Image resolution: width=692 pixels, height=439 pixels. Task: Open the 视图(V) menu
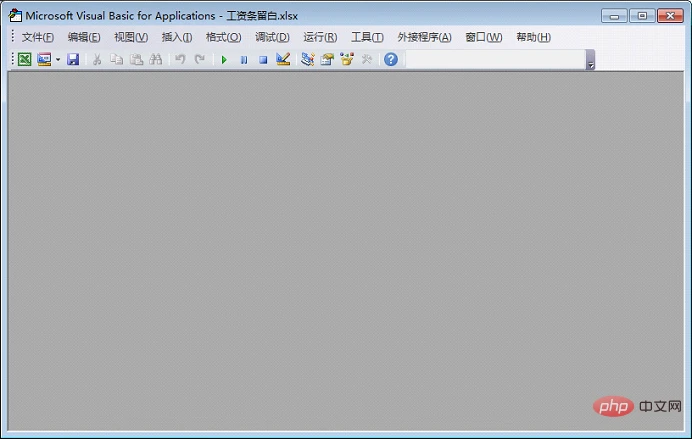(131, 38)
